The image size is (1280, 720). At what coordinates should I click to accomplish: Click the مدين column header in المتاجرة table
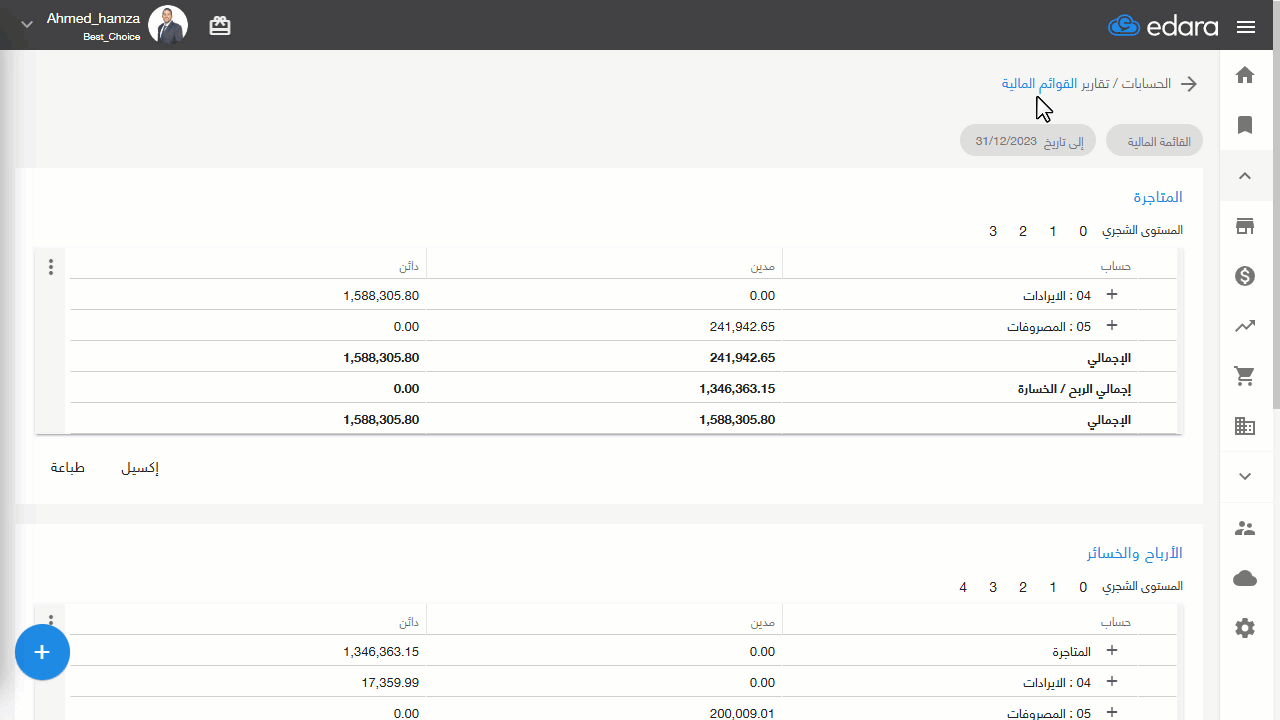coord(764,267)
